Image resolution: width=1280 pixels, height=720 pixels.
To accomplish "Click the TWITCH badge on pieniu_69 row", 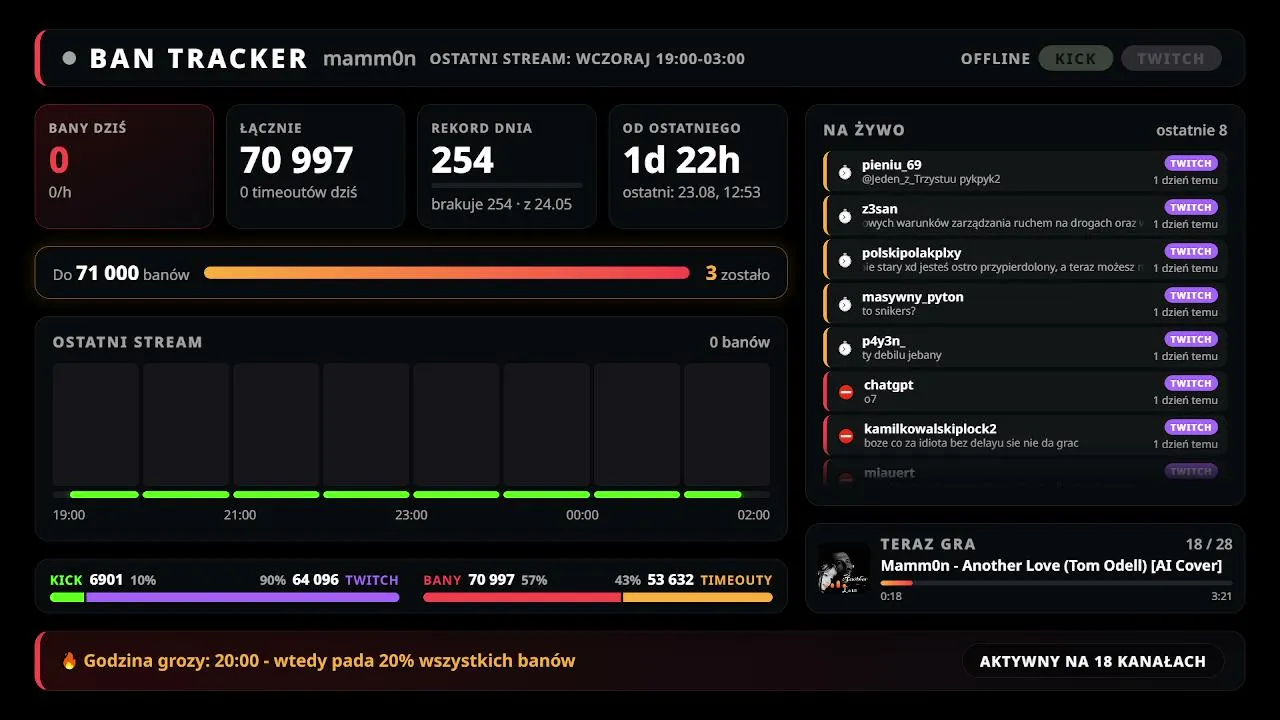I will tap(1191, 163).
